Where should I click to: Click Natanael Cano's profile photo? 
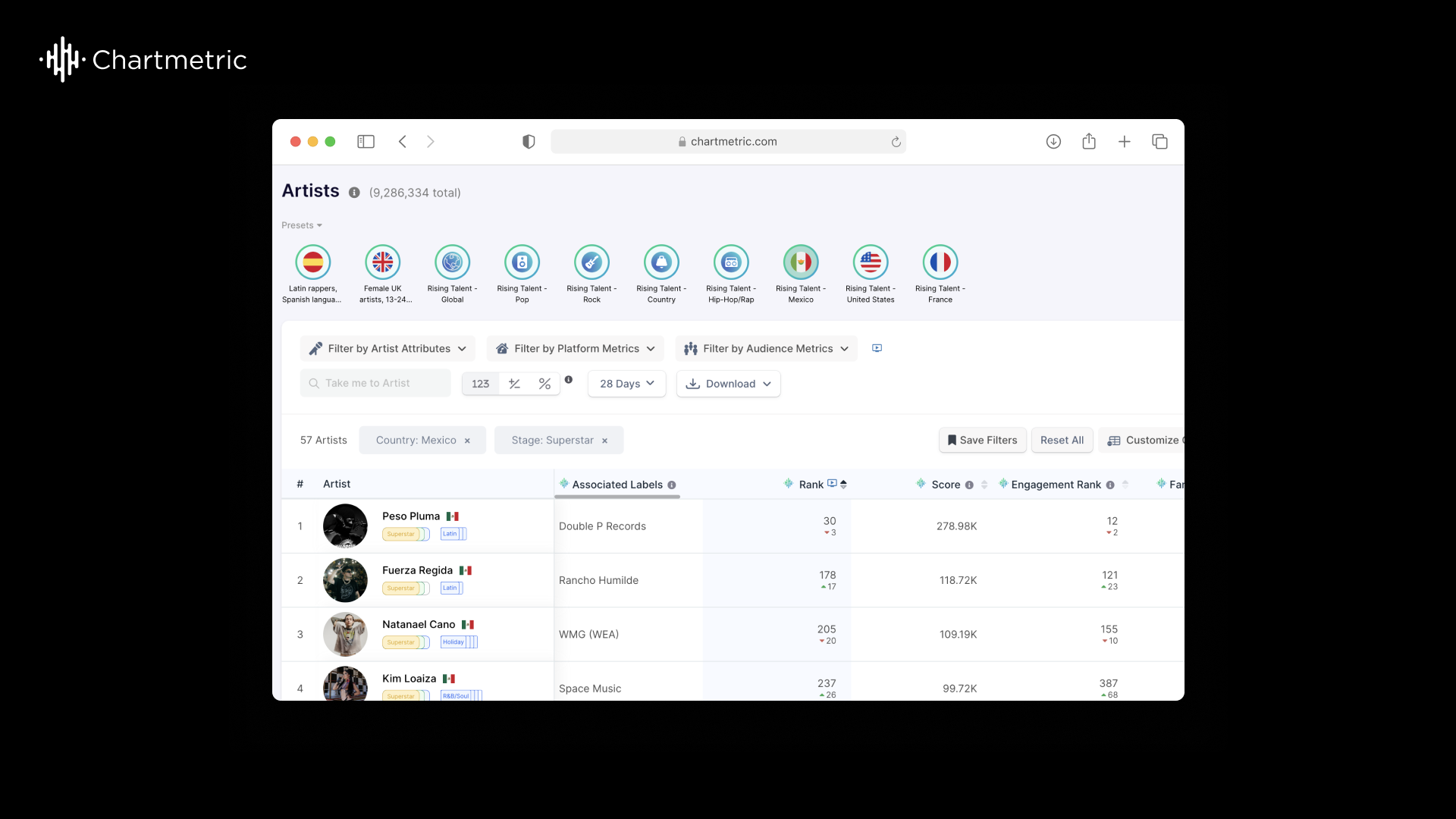[x=345, y=635]
